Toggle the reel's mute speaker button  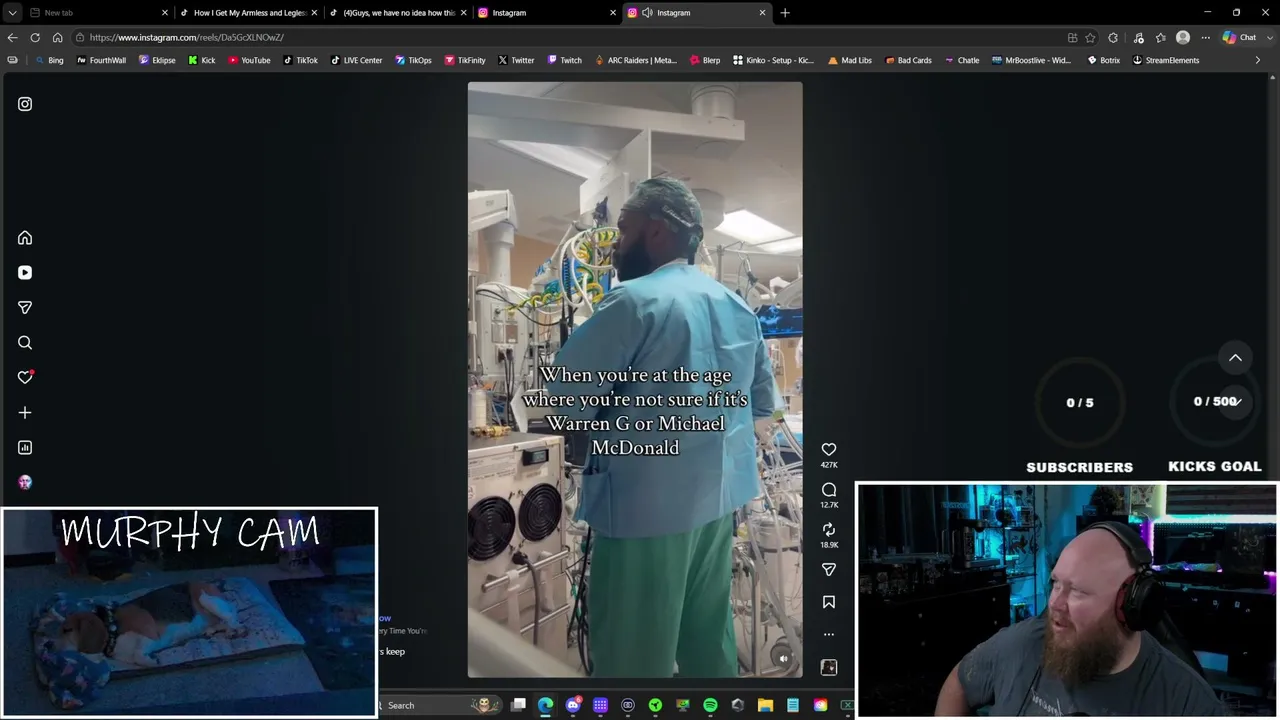(x=783, y=658)
